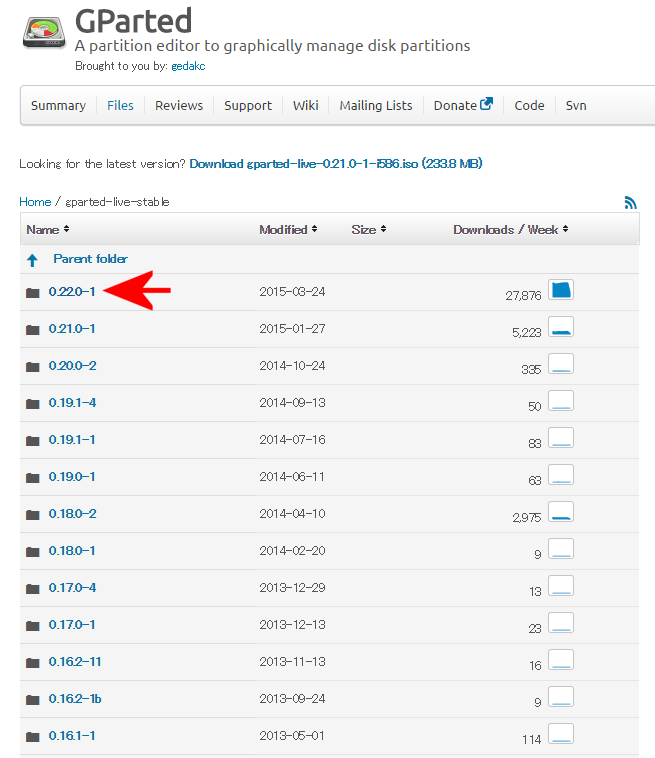Viewport: 655px width, 758px height.
Task: Open the 0.19.1-4 folder link
Action: click(73, 403)
